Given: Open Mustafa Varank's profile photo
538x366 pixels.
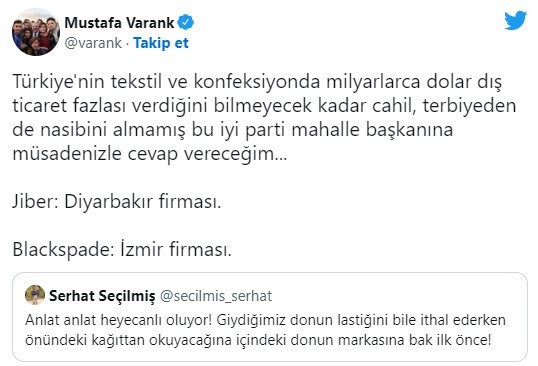Looking at the screenshot, I should [36, 33].
